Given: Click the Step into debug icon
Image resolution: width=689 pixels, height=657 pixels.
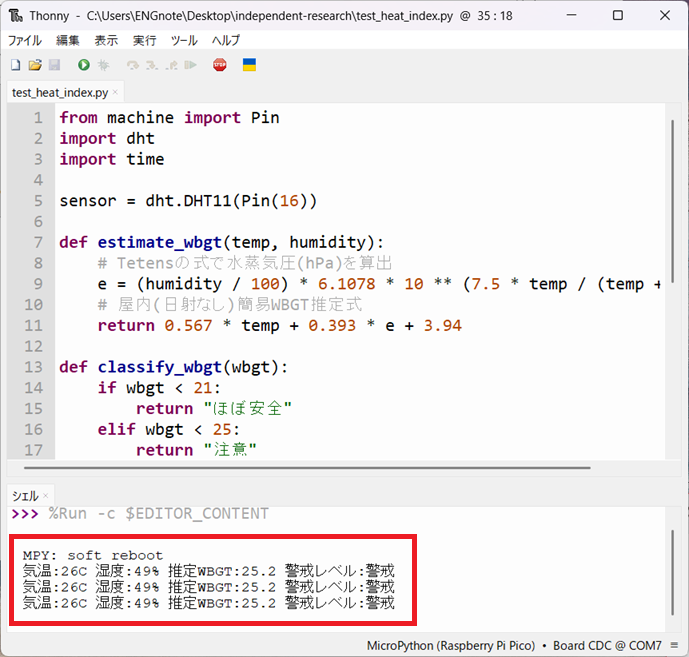Looking at the screenshot, I should click(152, 65).
